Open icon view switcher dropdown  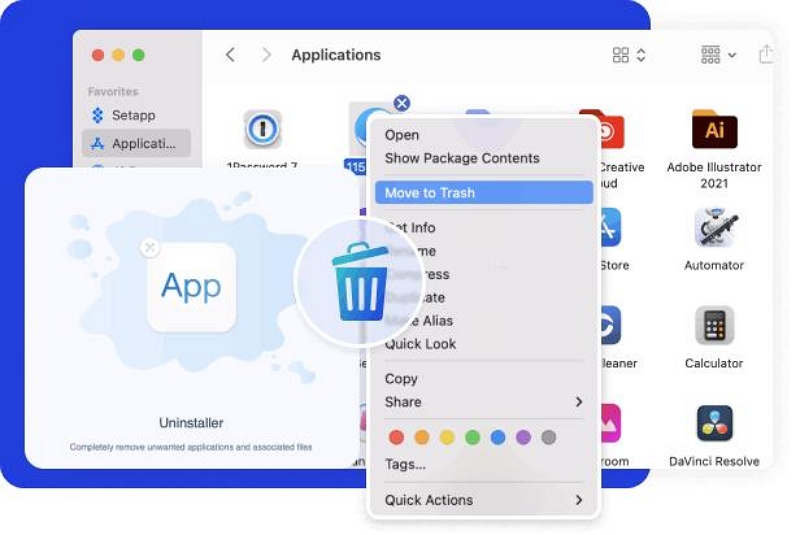coord(629,55)
